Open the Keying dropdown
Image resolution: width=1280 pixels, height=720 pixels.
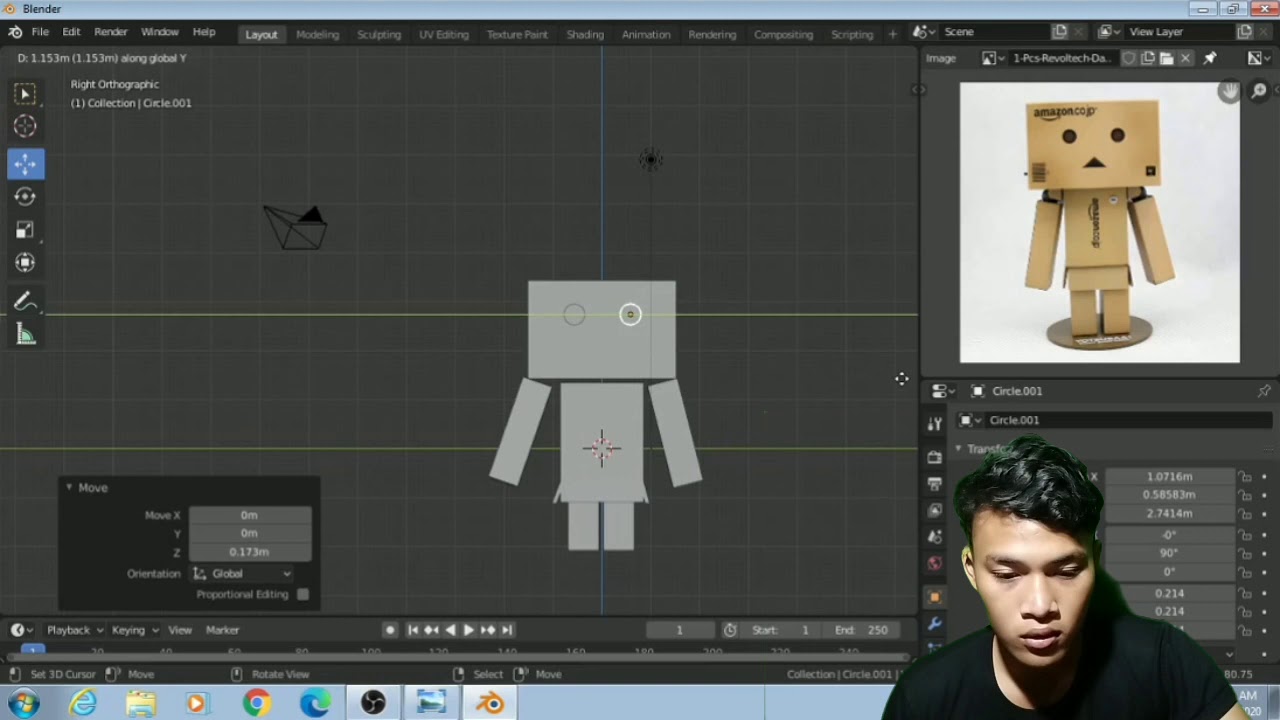tap(135, 630)
